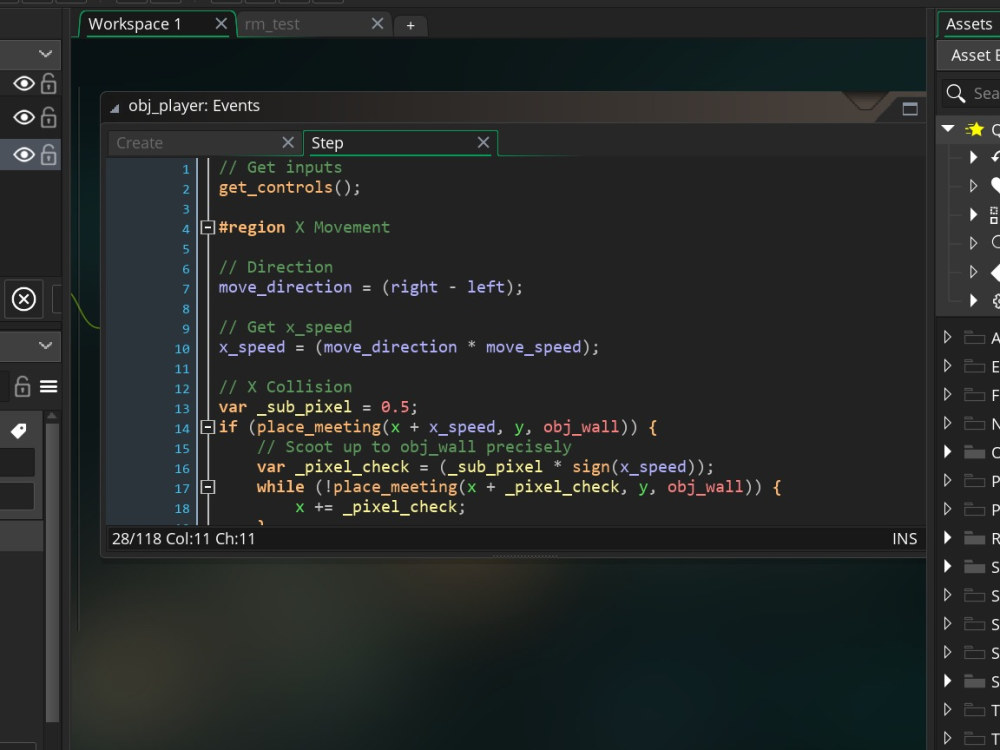Select the Step event tab
The height and width of the screenshot is (750, 1000).
(x=327, y=143)
